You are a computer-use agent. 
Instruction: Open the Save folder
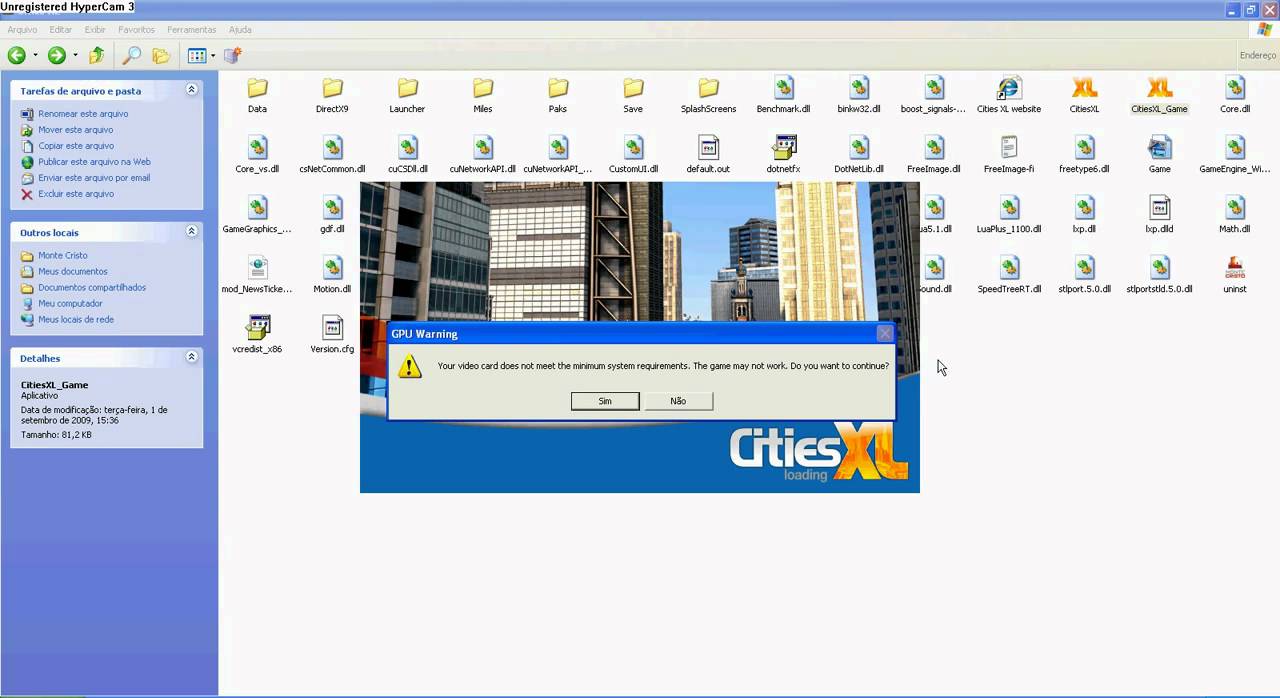tap(633, 96)
